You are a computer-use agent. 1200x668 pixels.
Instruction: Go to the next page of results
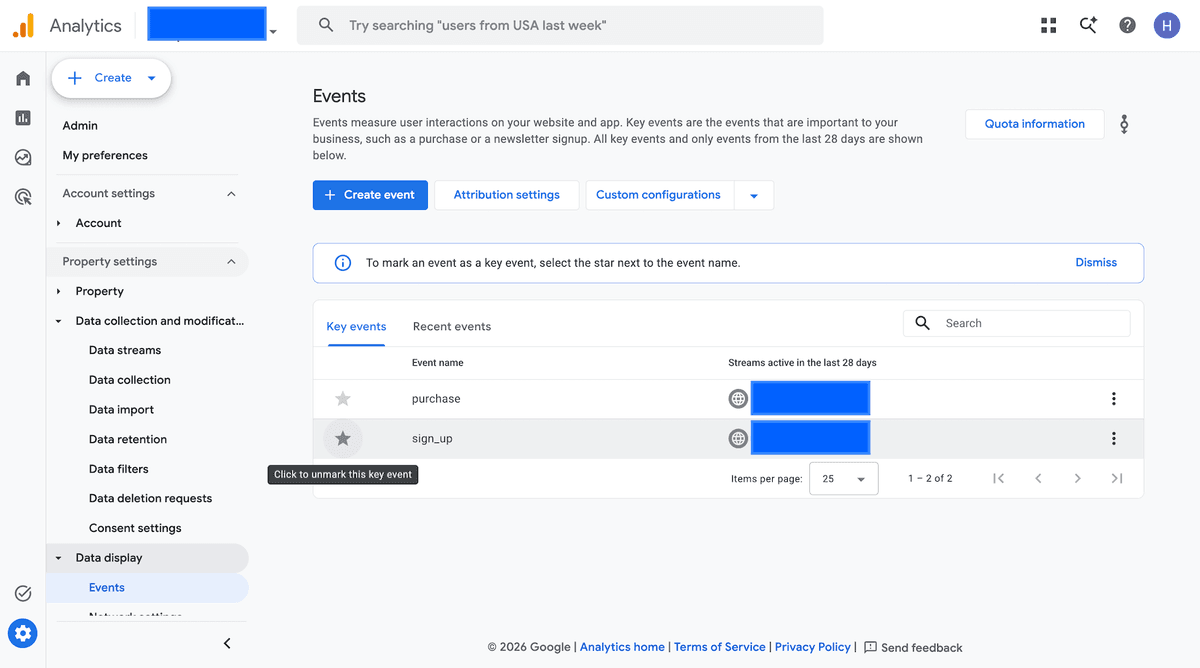tap(1077, 478)
